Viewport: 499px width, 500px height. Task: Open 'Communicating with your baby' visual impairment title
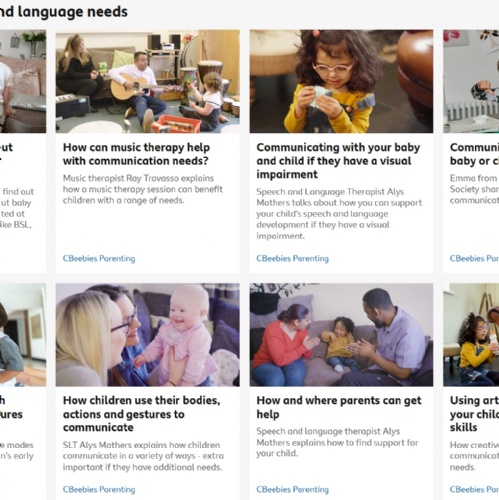[x=338, y=161]
